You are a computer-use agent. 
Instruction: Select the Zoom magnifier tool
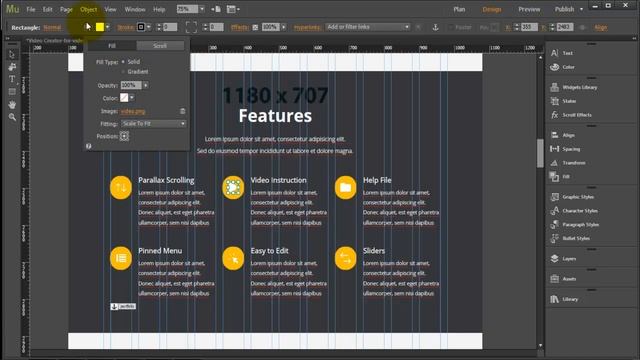click(x=12, y=117)
